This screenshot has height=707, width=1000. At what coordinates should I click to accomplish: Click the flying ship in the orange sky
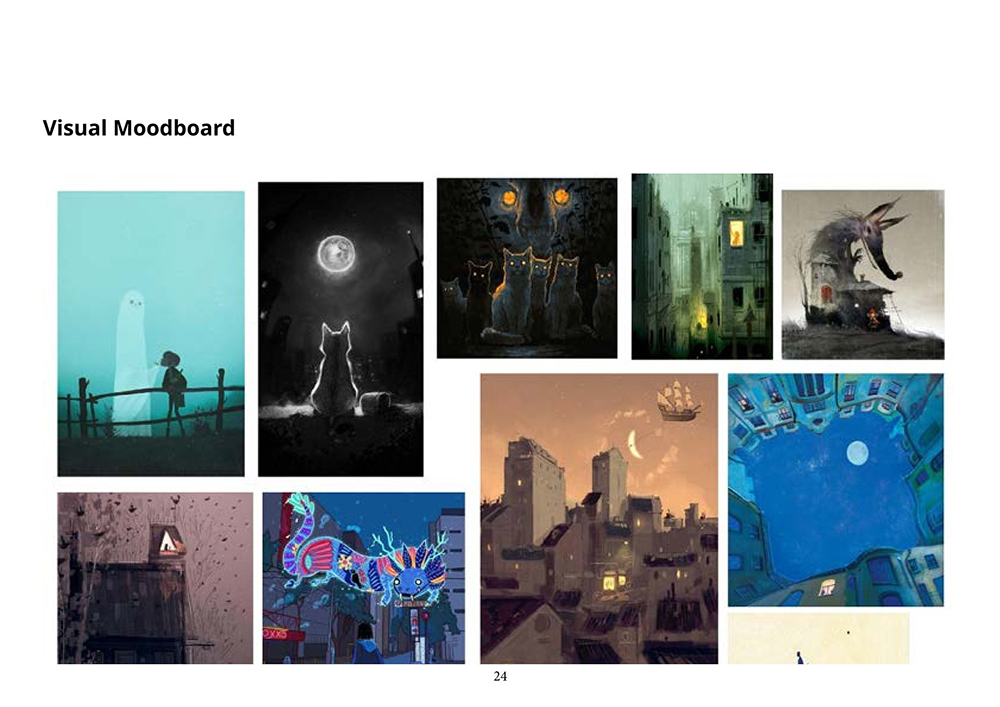pos(678,400)
